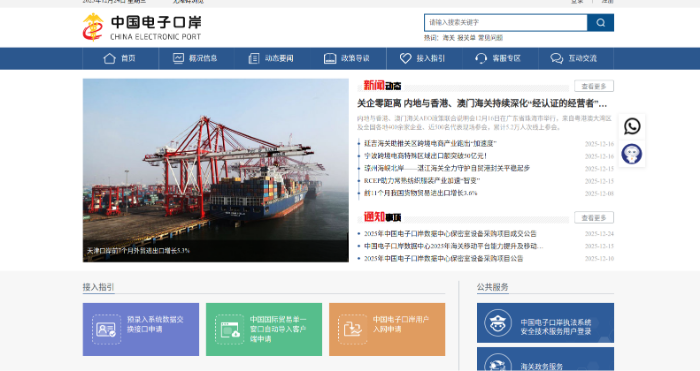Open the 首页 menu item

[128, 58]
